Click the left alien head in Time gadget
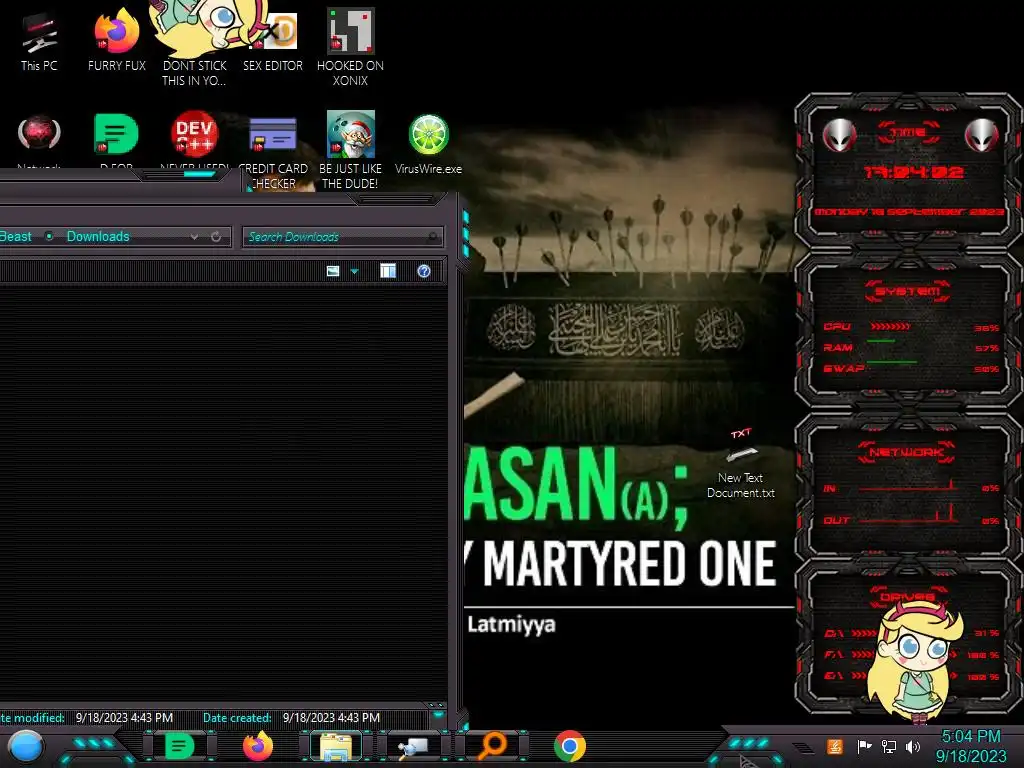The height and width of the screenshot is (768, 1024). click(839, 136)
